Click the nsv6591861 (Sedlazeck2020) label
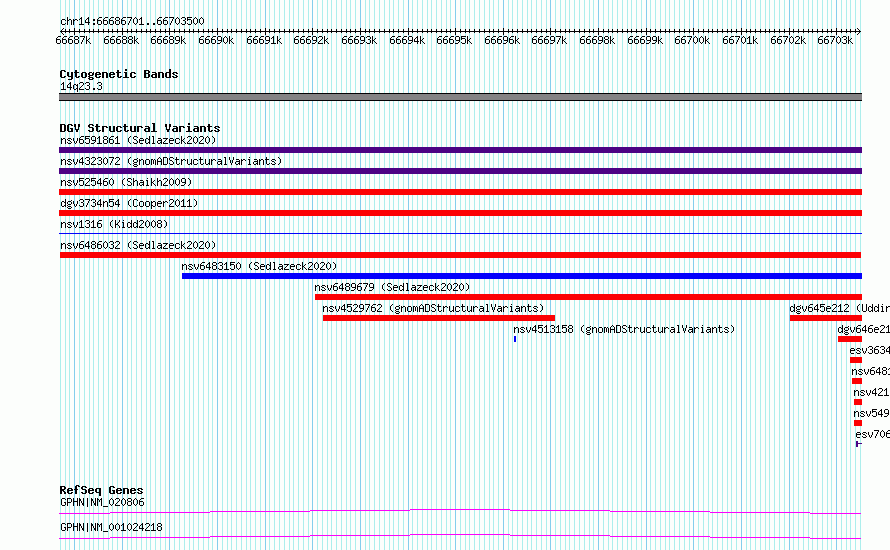This screenshot has height=550, width=890. (138, 140)
